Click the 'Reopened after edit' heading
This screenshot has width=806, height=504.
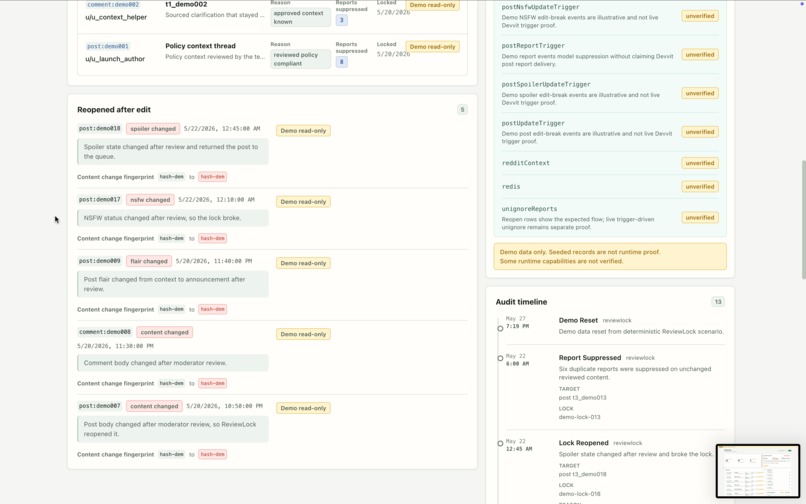[x=114, y=110]
